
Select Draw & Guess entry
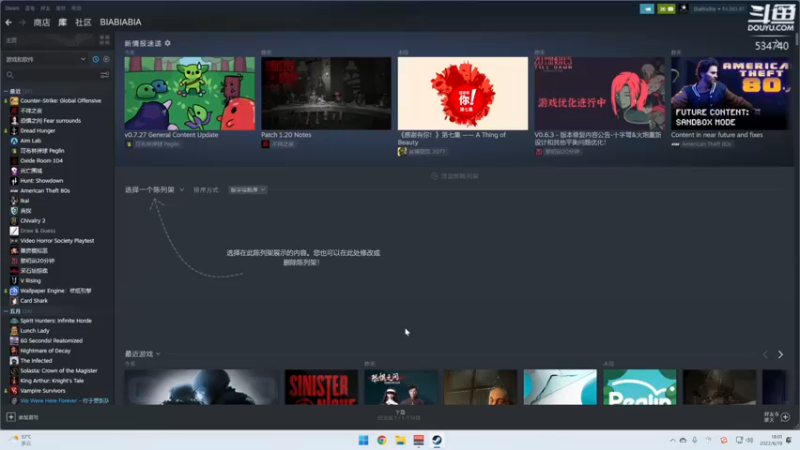point(37,231)
